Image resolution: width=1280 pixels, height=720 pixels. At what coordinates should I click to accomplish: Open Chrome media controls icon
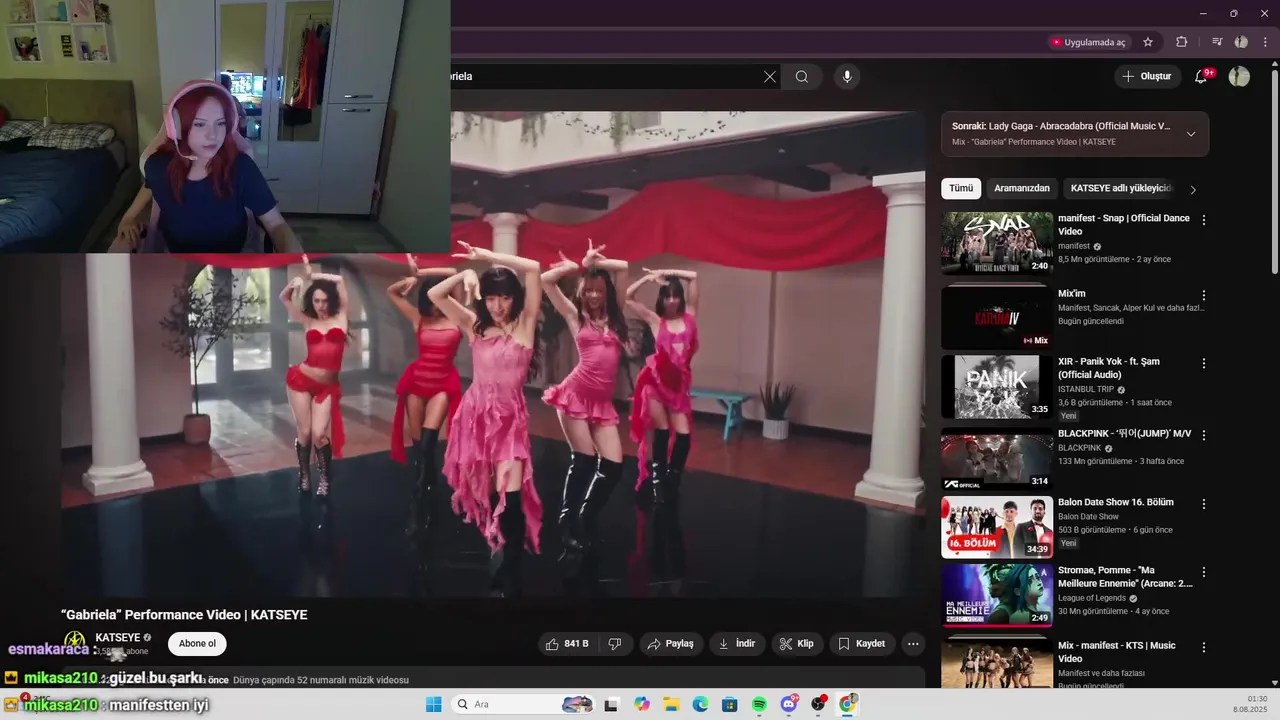pyautogui.click(x=1217, y=42)
